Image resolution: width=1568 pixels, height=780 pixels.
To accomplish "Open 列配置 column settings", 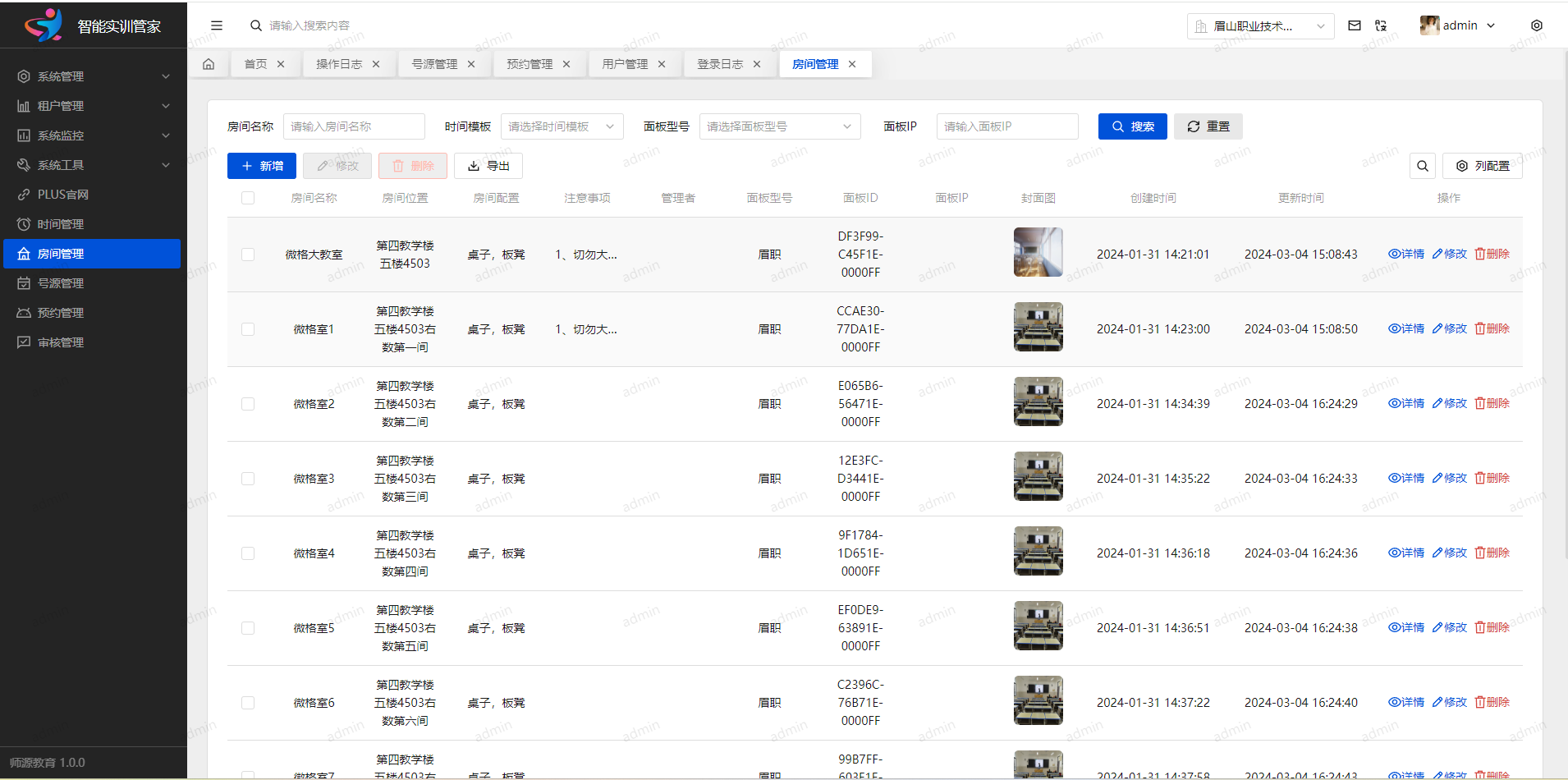I will pyautogui.click(x=1483, y=166).
